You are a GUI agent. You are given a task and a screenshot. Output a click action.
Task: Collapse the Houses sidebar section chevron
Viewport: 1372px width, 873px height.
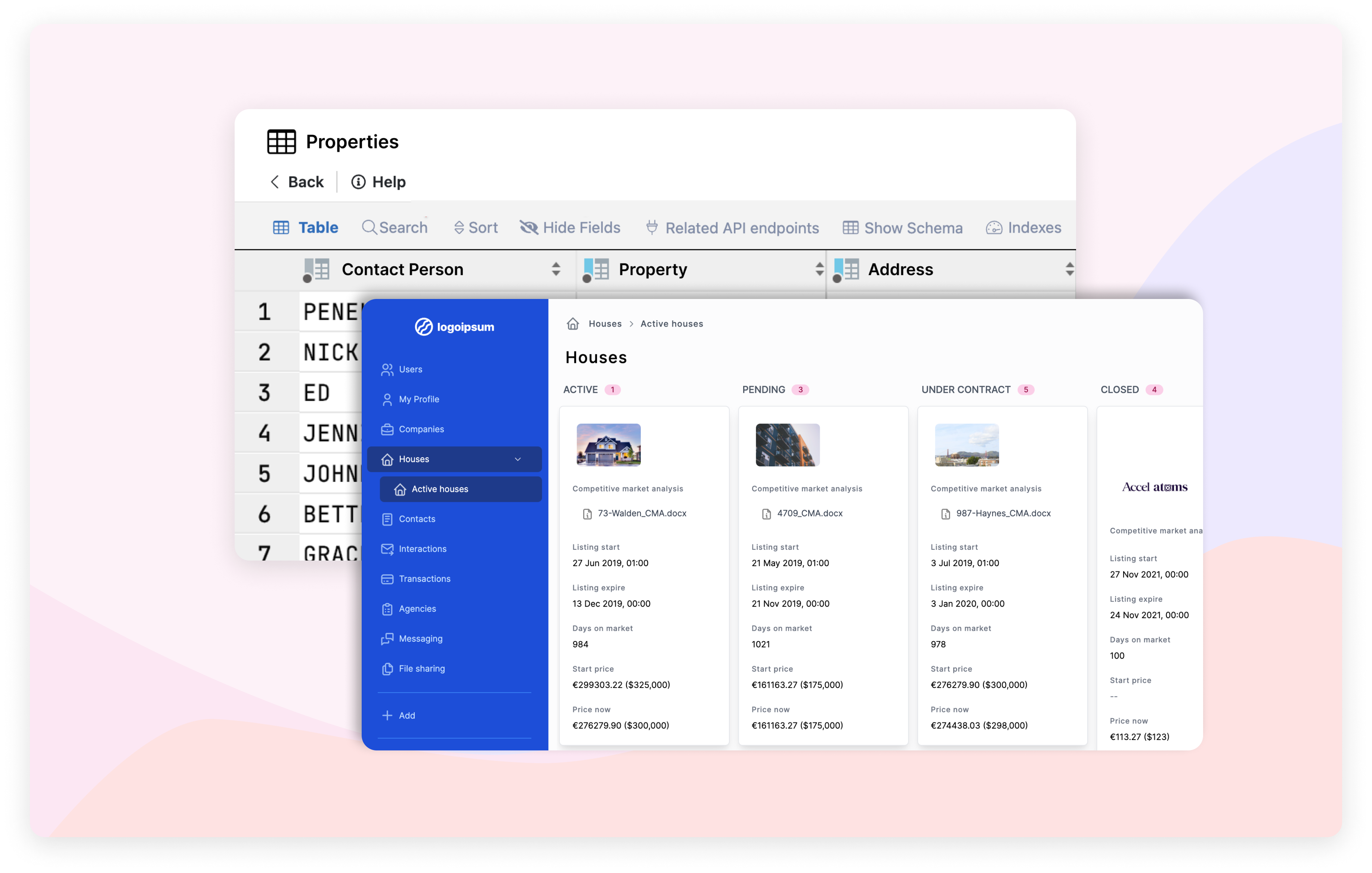click(518, 459)
